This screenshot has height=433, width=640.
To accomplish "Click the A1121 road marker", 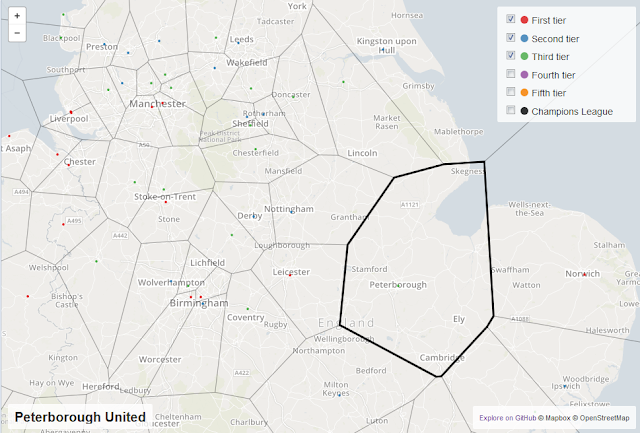I will [410, 205].
